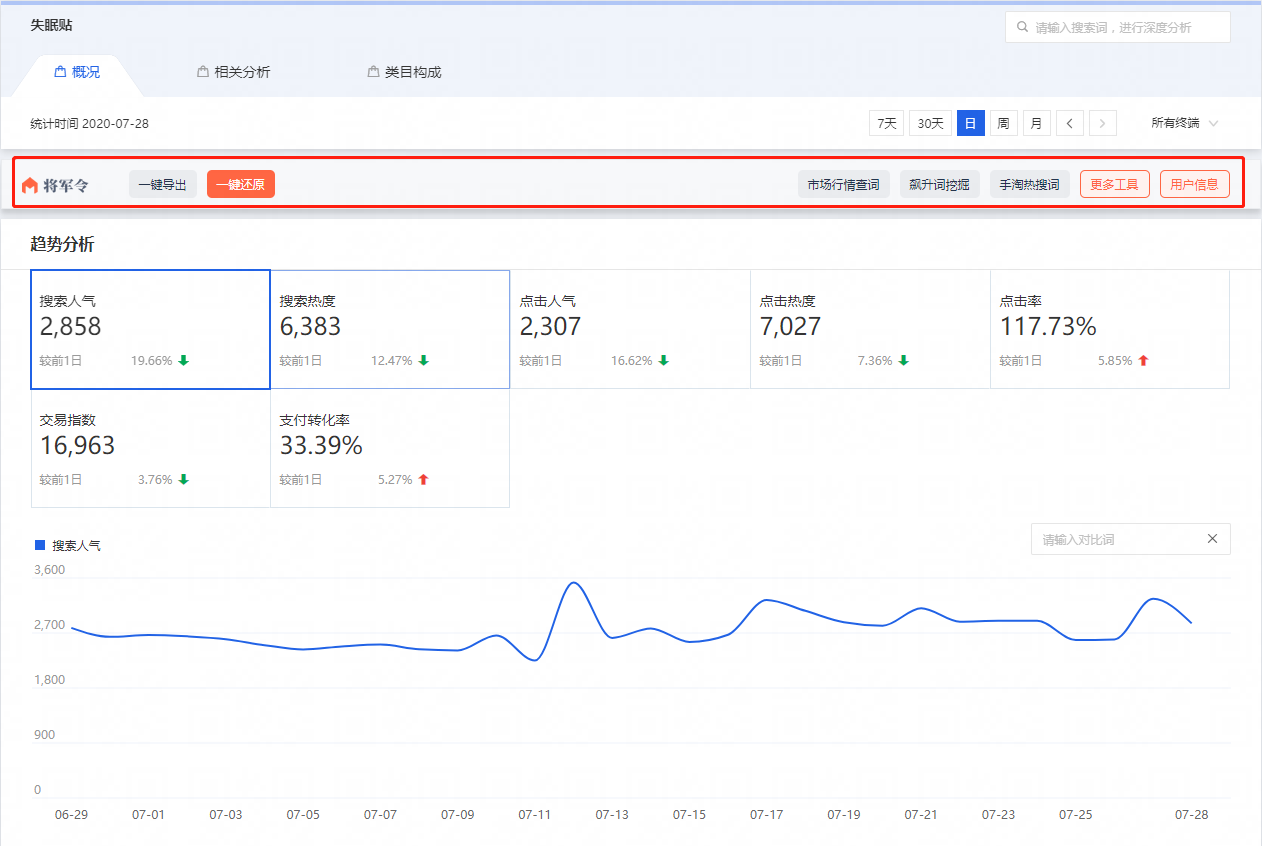Select the 点击人气 metric card
The height and width of the screenshot is (846, 1262).
tap(630, 329)
